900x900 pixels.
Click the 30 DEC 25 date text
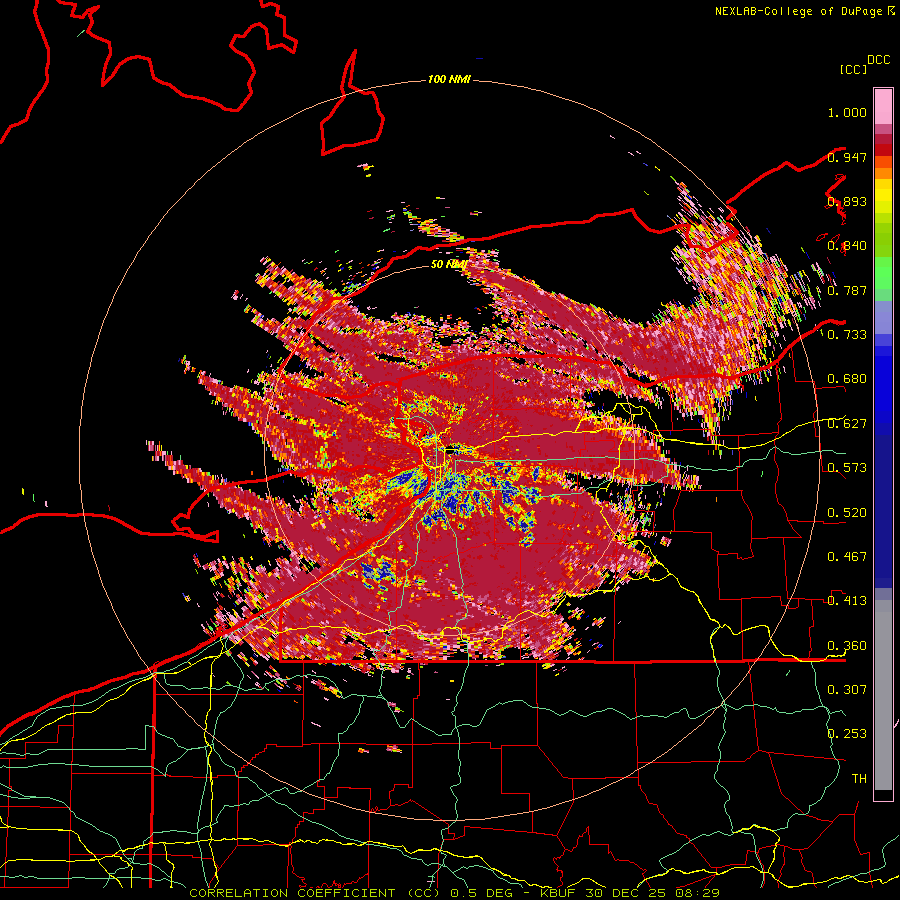627,893
